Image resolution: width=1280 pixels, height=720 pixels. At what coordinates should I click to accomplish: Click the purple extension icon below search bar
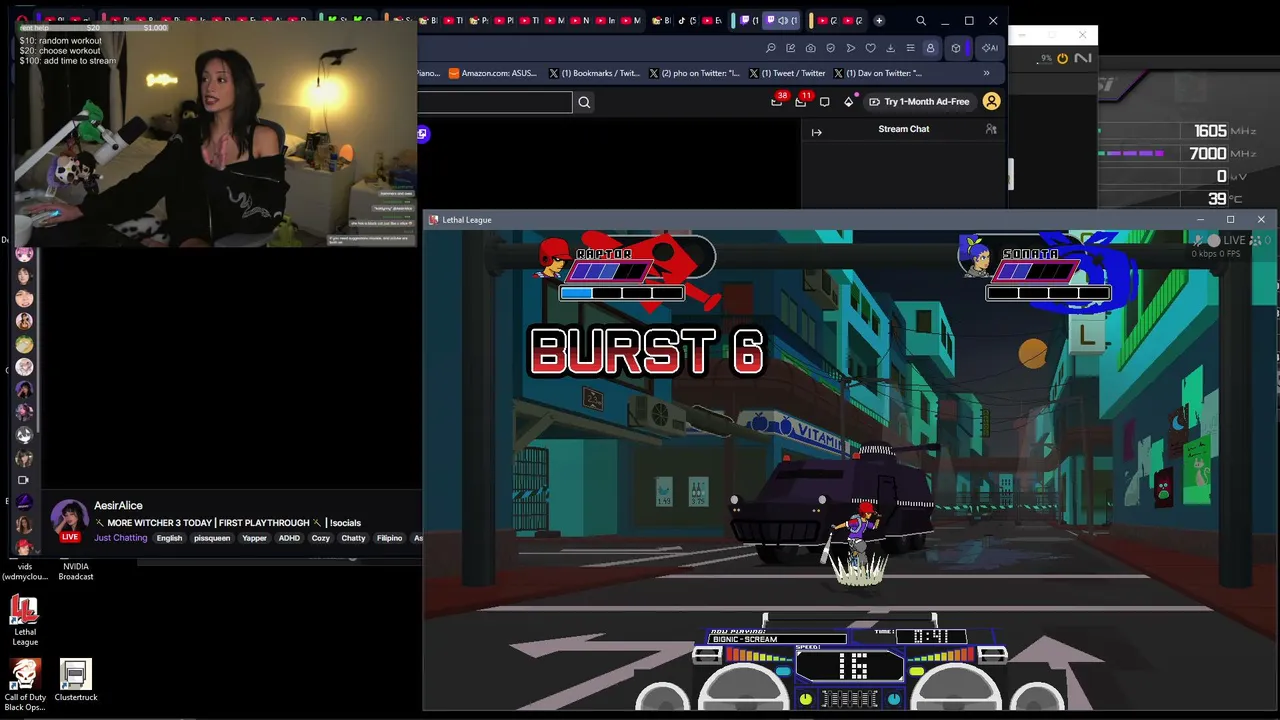click(423, 134)
